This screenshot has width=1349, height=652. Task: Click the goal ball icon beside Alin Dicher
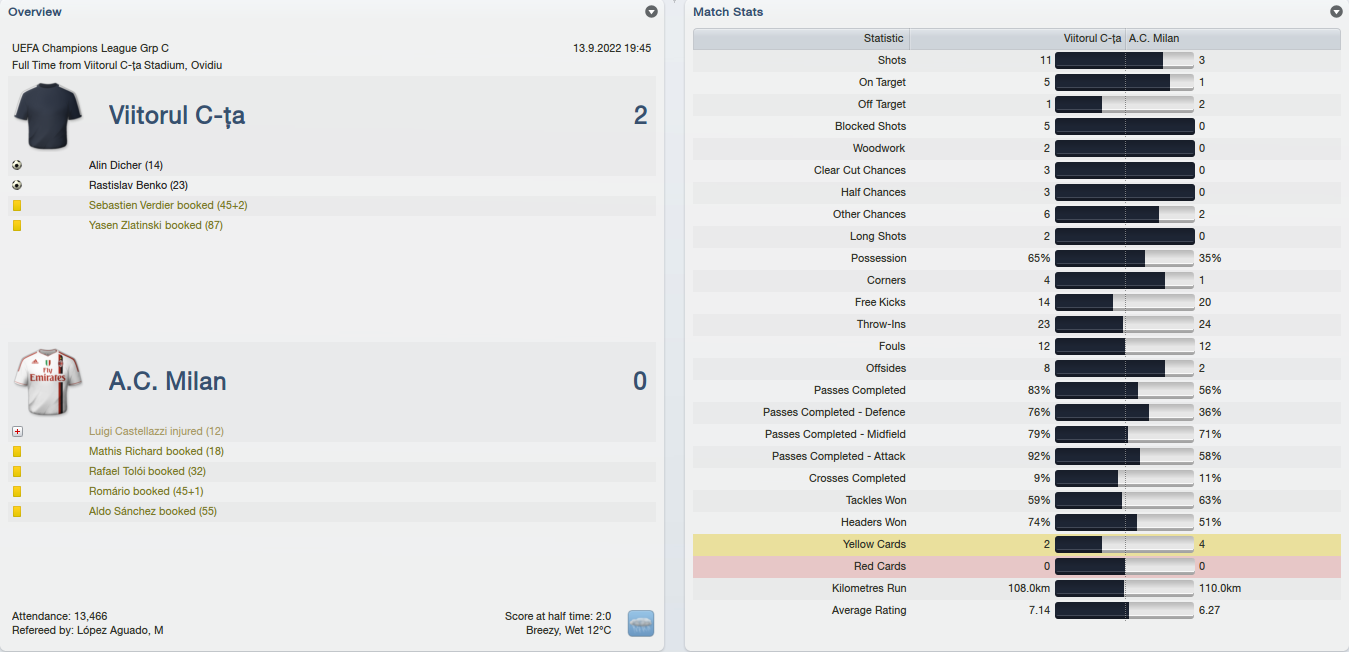pyautogui.click(x=17, y=165)
